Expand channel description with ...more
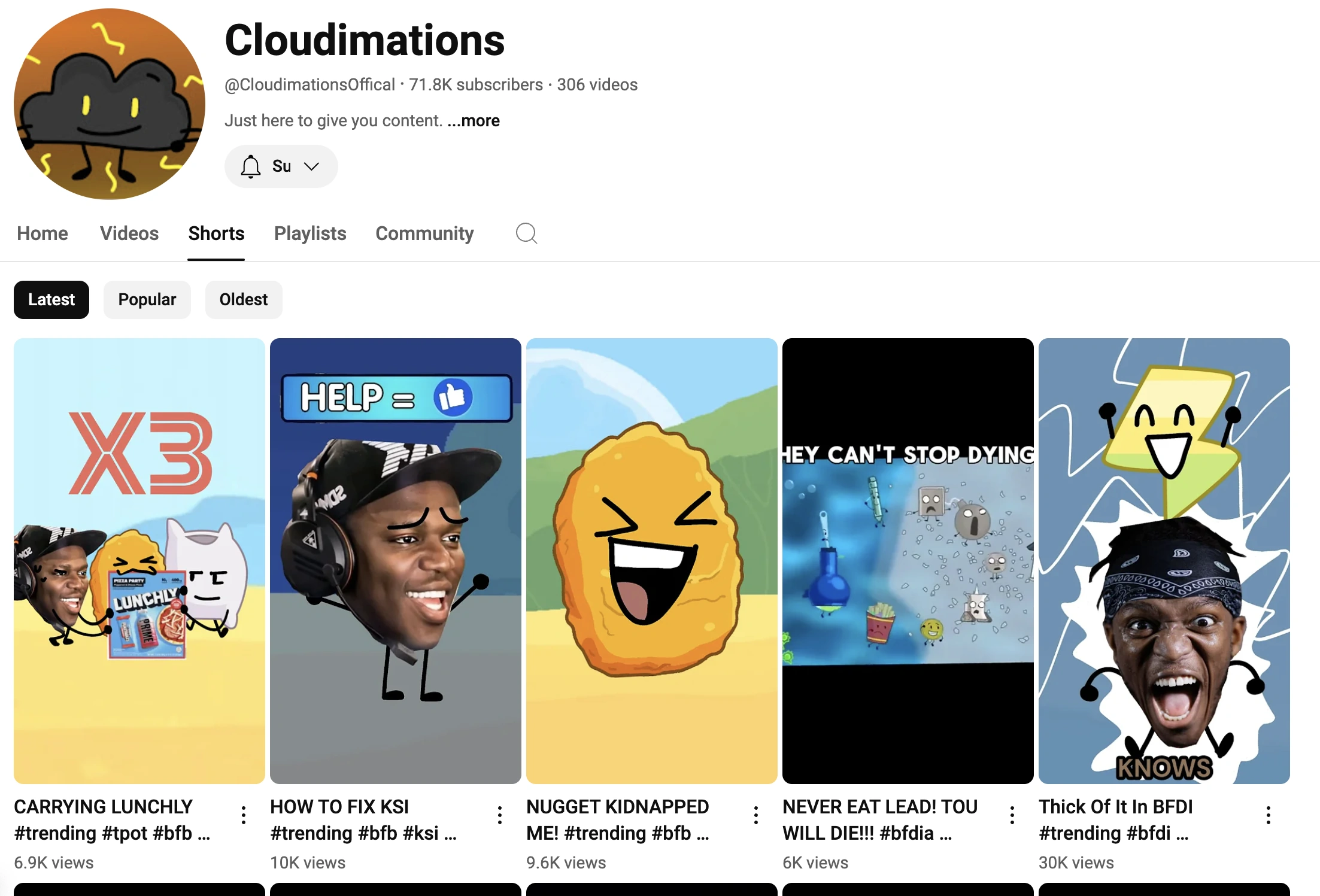The height and width of the screenshot is (896, 1320). 474,121
